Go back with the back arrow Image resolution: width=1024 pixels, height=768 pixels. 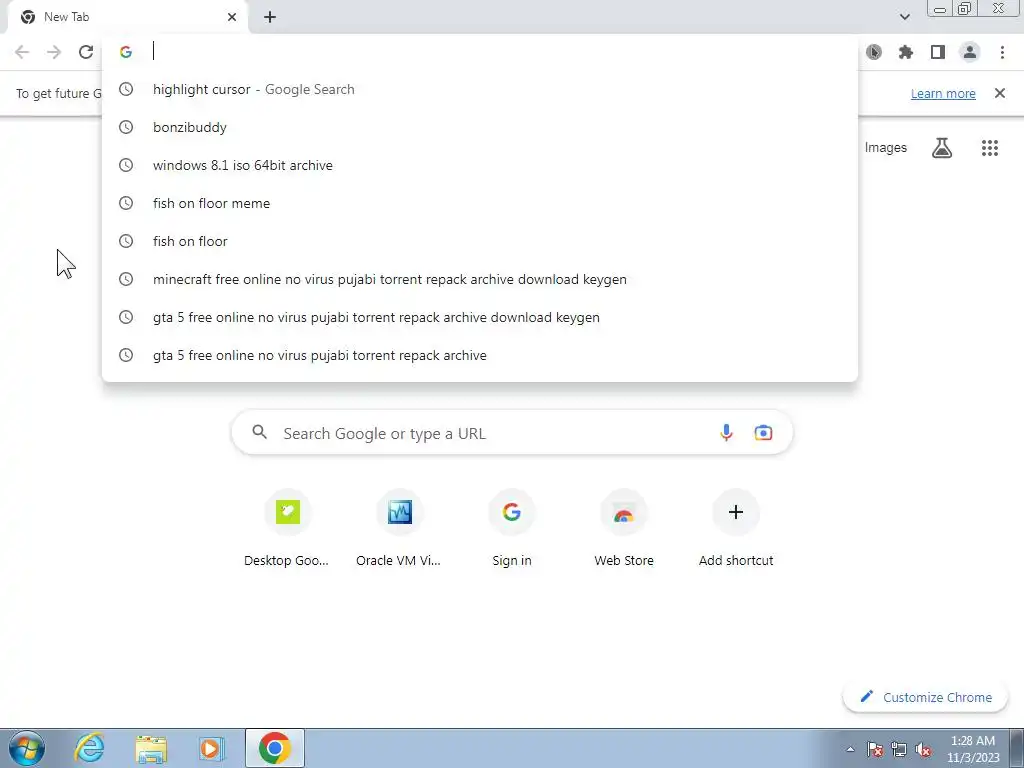22,52
